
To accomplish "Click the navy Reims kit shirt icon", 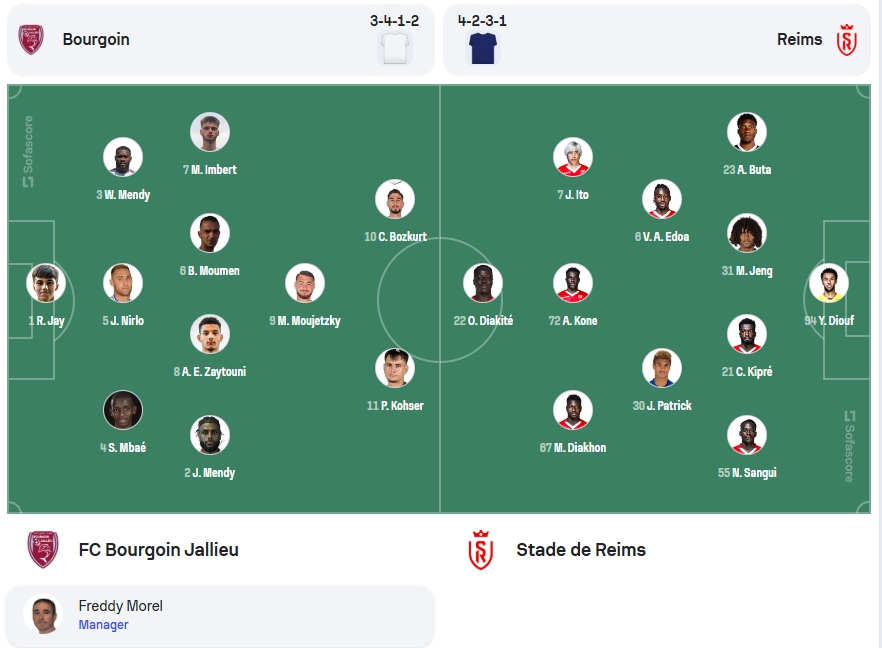I will (x=483, y=48).
